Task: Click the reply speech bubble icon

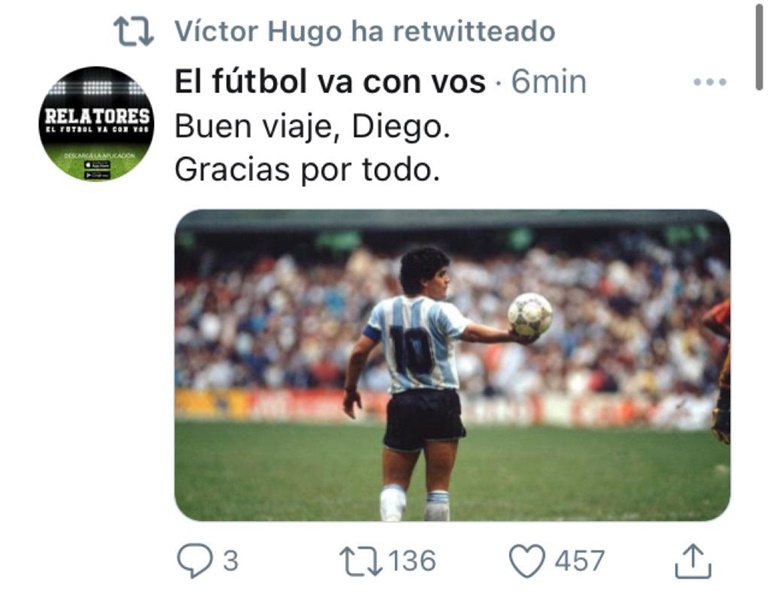Action: [x=195, y=561]
